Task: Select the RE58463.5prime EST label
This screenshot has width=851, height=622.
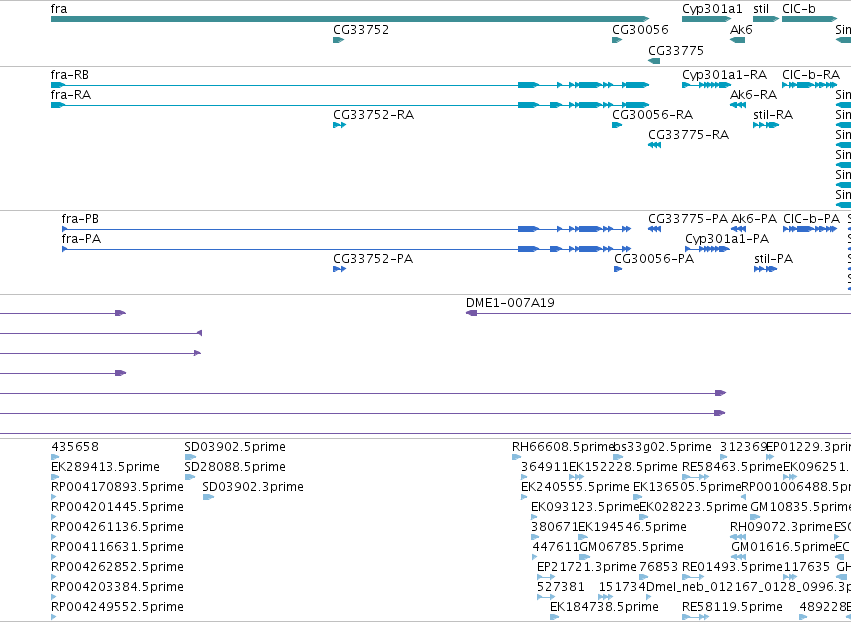Action: 732,467
